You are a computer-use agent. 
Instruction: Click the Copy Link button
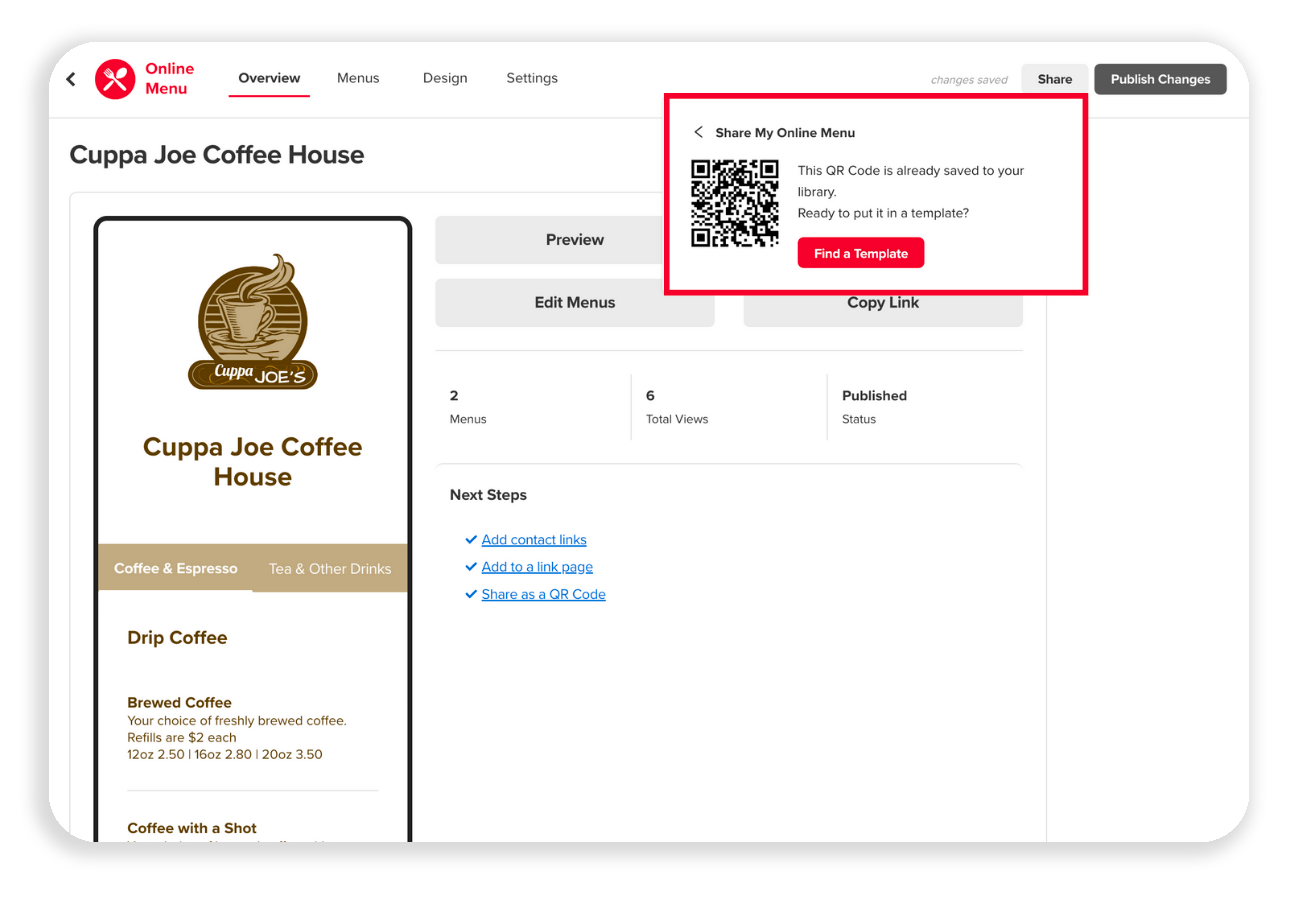click(883, 303)
